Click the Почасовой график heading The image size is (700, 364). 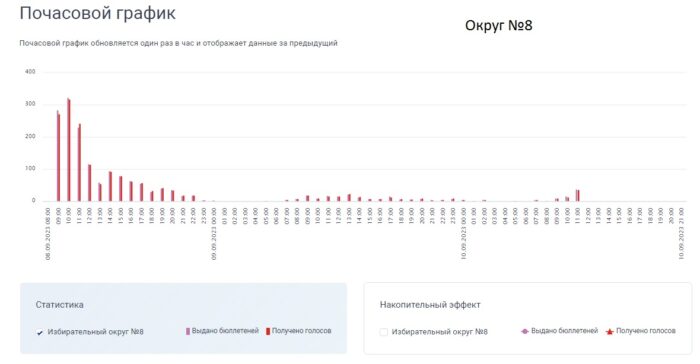click(98, 13)
